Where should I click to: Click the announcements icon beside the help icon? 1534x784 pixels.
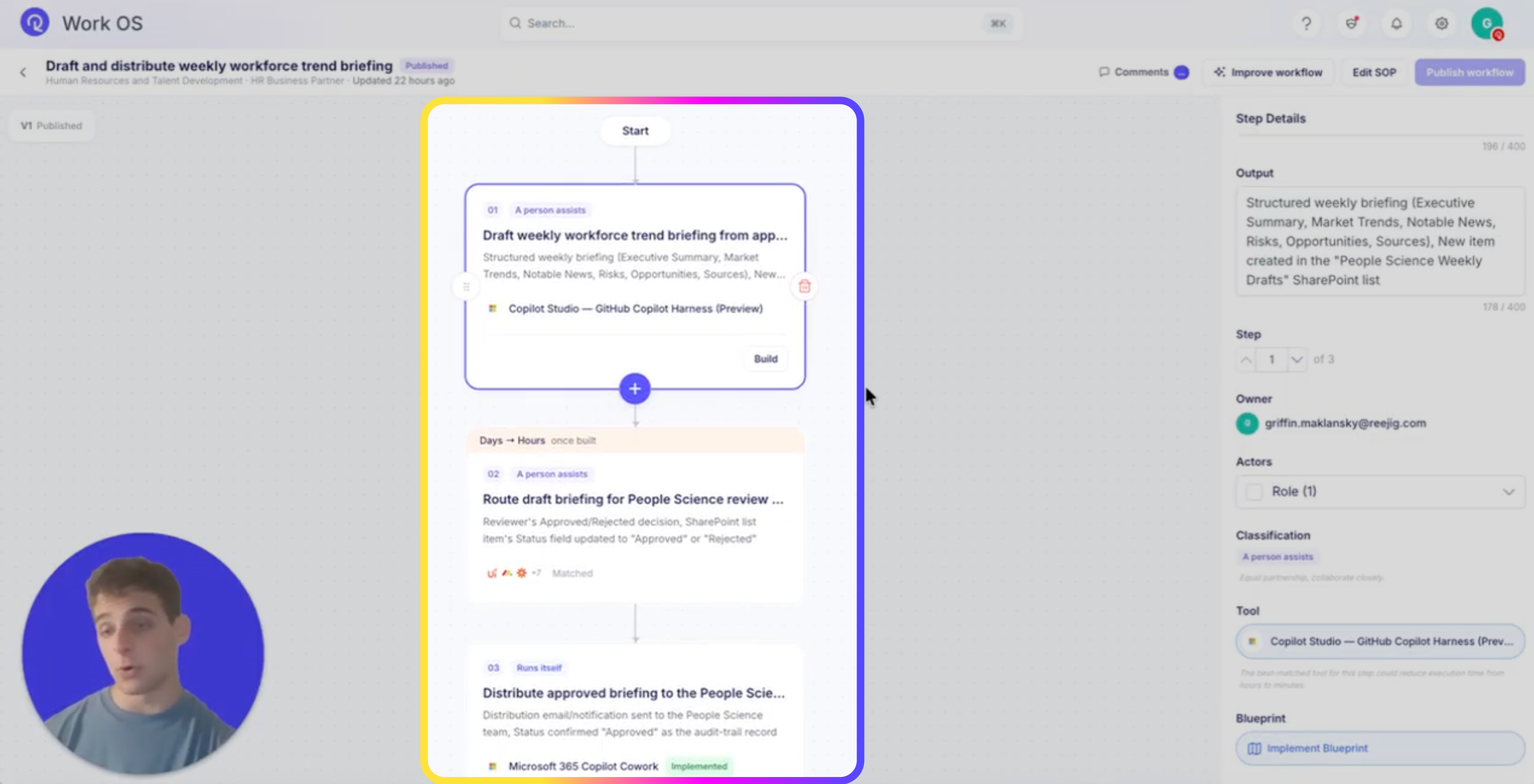[1352, 24]
